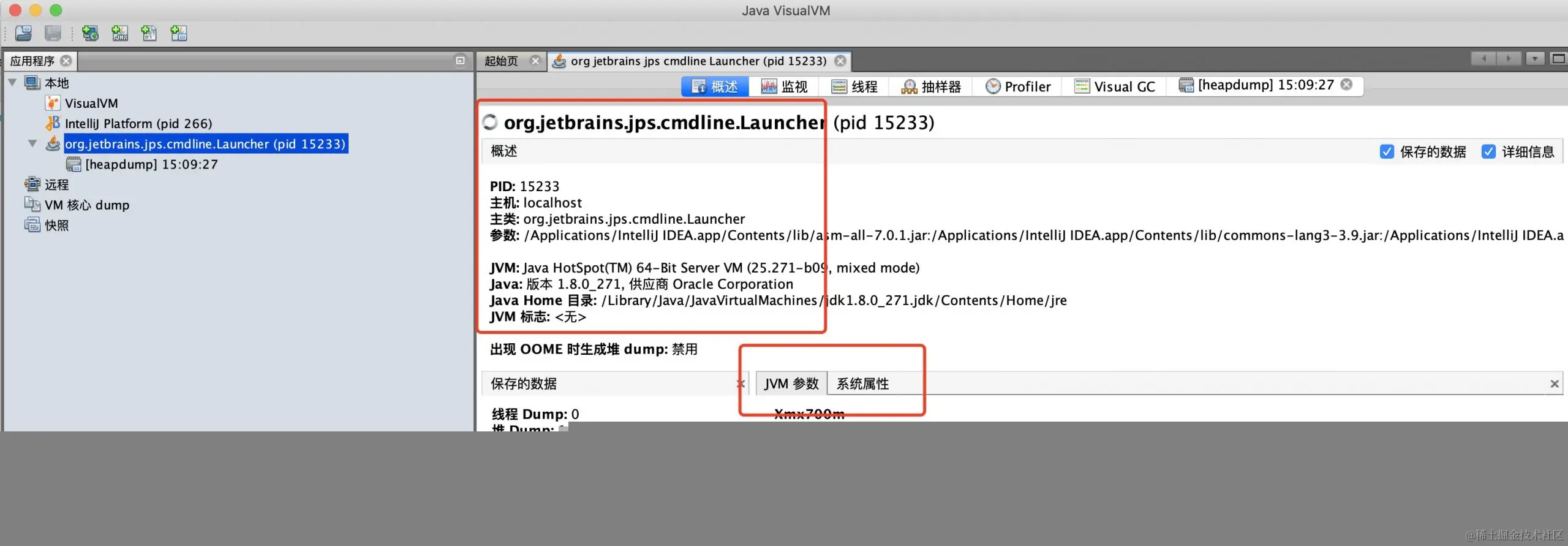Image resolution: width=1568 pixels, height=546 pixels.
Task: Minimize the applications panel via small square button
Action: coord(460,60)
